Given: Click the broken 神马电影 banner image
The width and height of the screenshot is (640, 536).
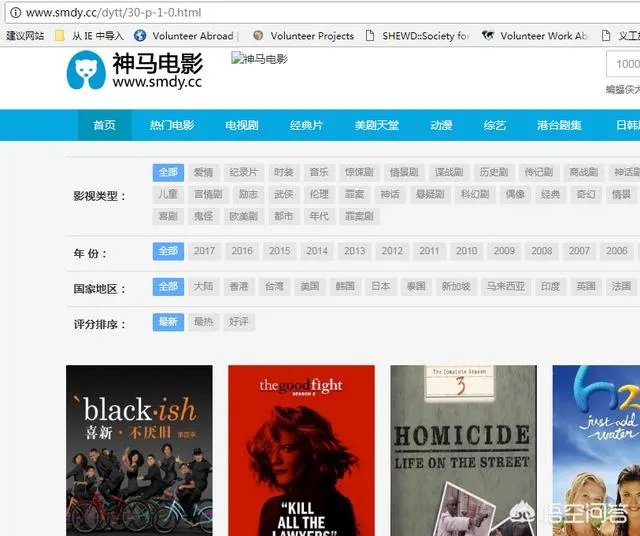Looking at the screenshot, I should (259, 59).
